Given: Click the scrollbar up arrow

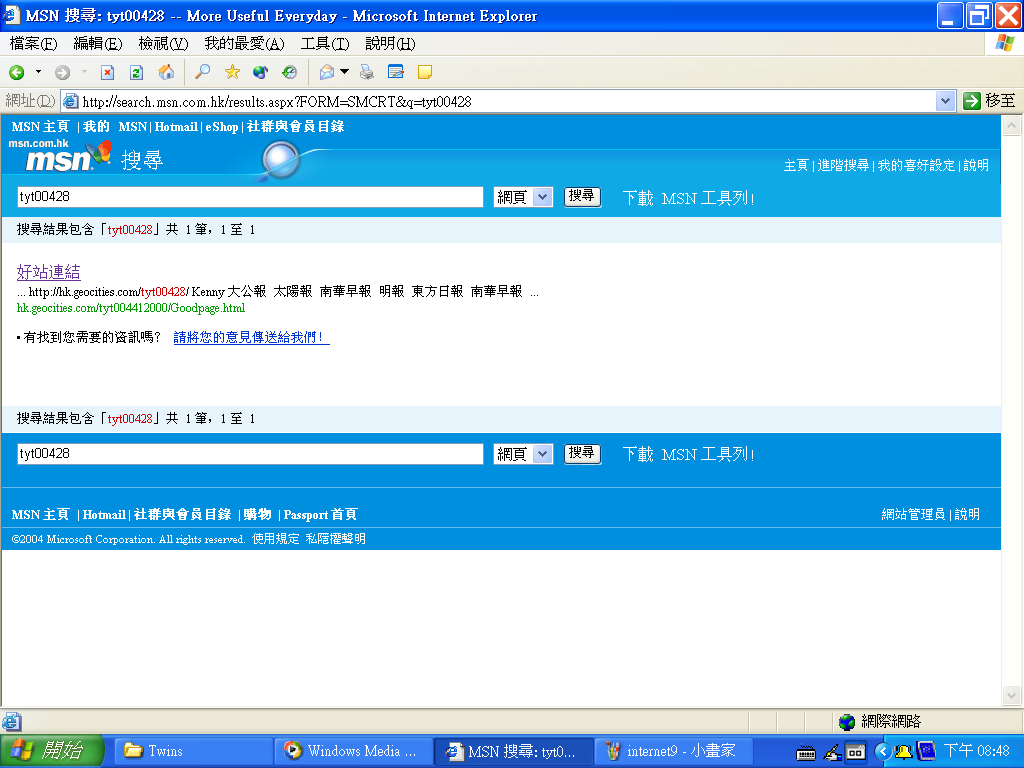Looking at the screenshot, I should 1012,125.
